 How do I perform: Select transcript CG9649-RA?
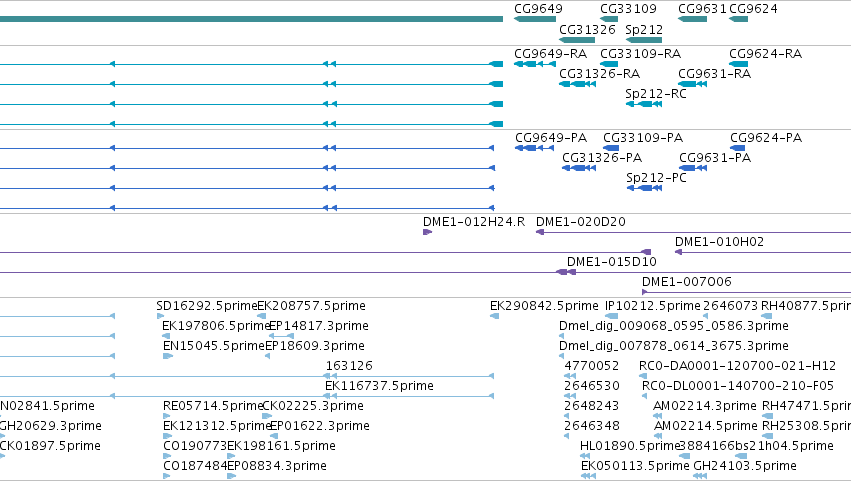[550, 54]
